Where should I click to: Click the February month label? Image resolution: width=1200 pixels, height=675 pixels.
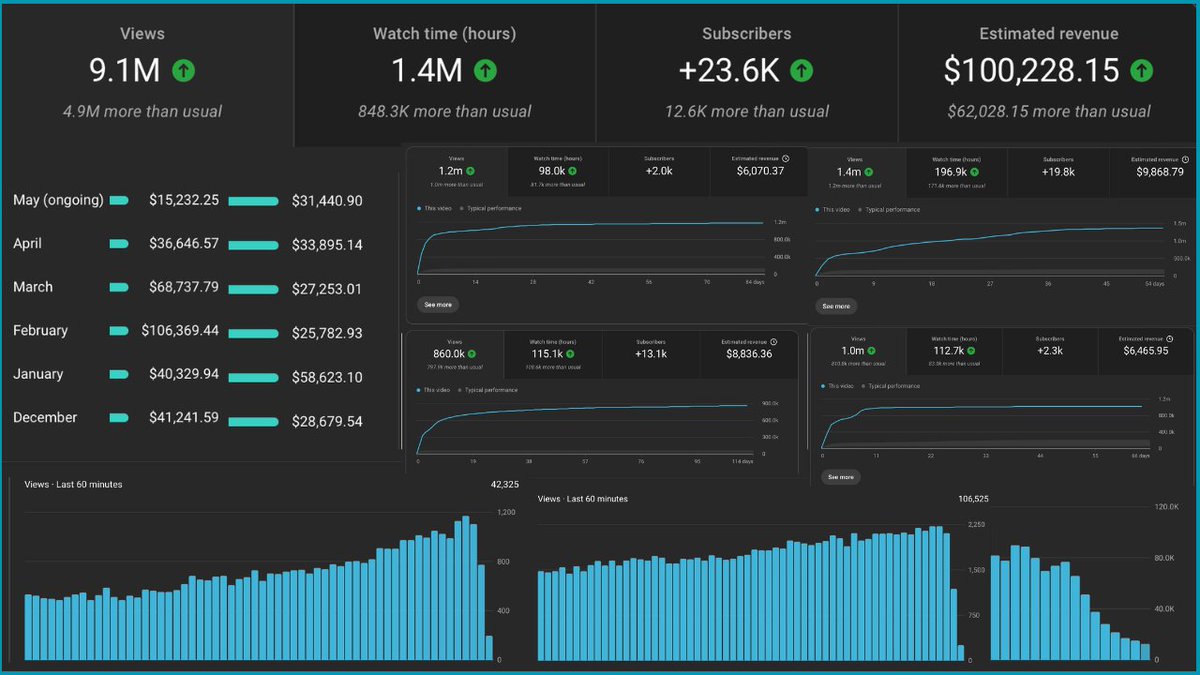pos(41,330)
